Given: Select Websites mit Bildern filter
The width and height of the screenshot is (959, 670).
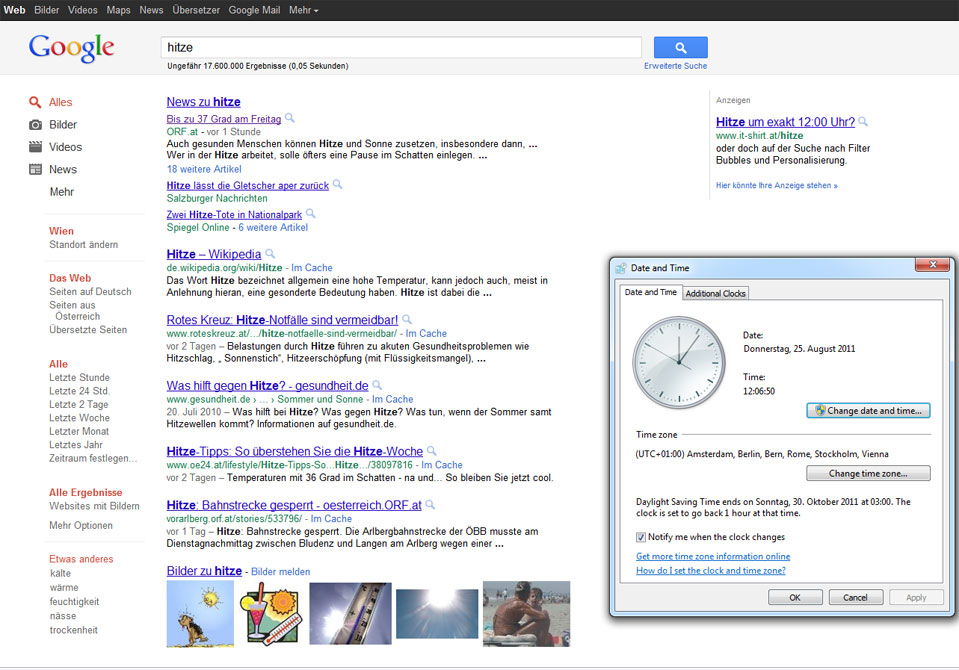Looking at the screenshot, I should 94,506.
